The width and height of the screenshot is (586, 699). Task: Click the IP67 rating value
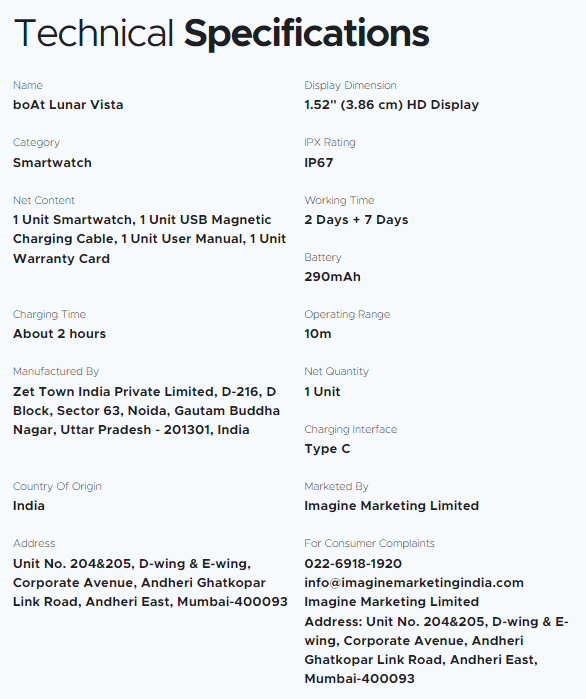319,163
